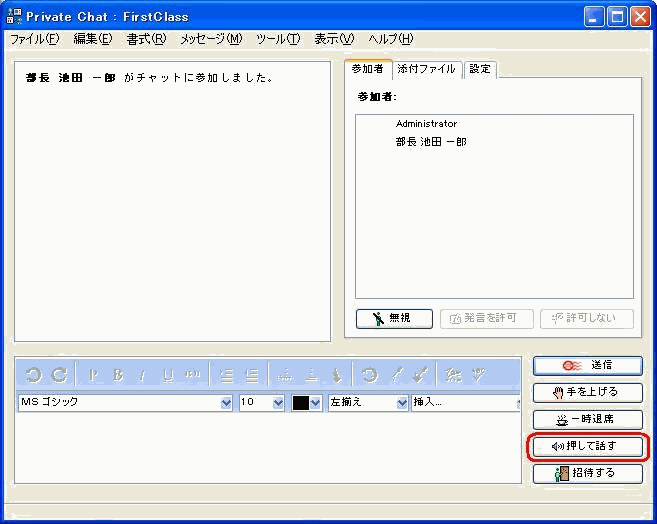The image size is (657, 524).
Task: Toggle Underline formatting in the toolbar
Action: (x=167, y=375)
